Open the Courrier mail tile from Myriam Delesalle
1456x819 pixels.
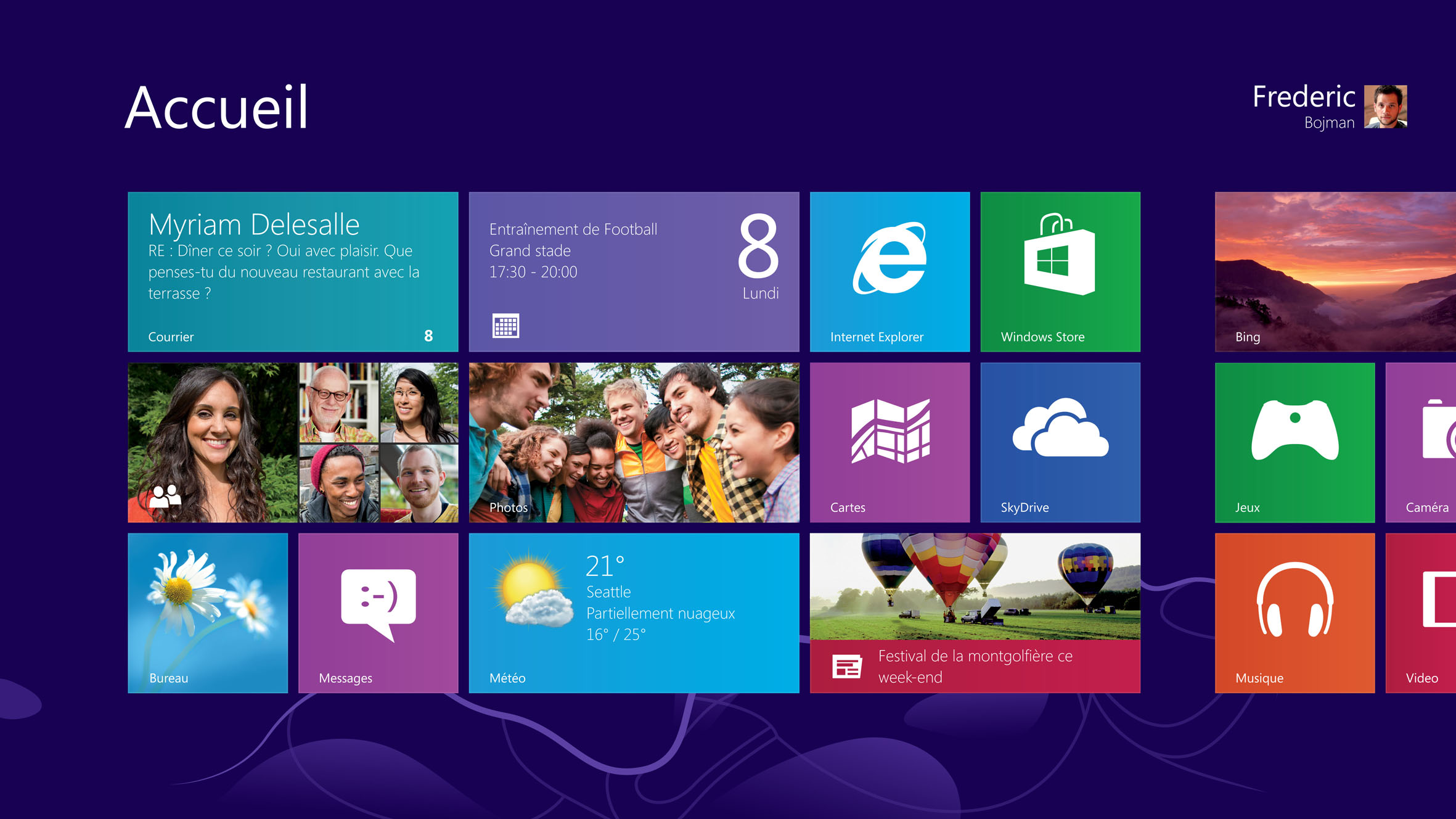(293, 271)
